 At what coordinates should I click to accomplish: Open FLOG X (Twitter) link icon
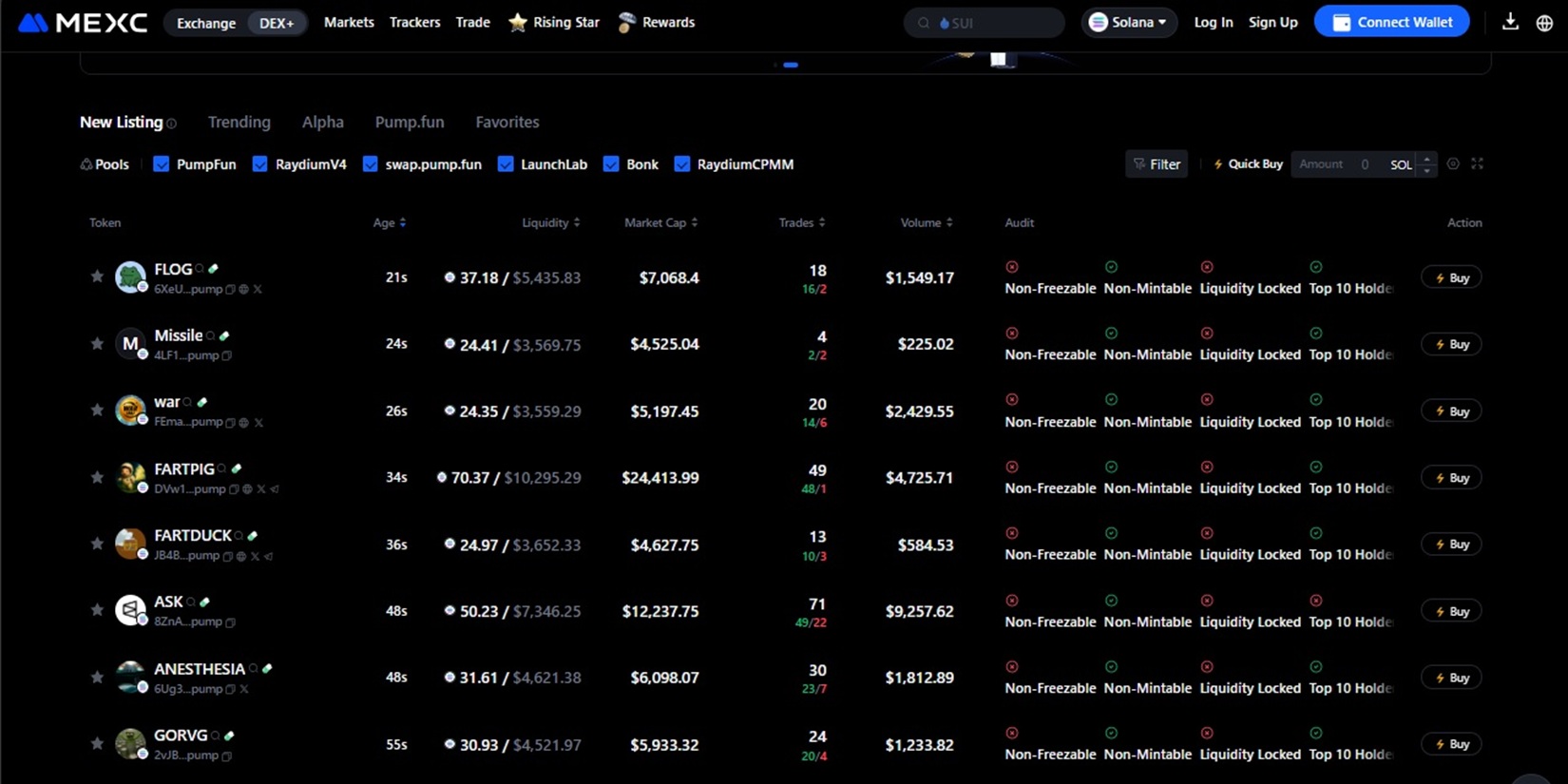pyautogui.click(x=258, y=289)
